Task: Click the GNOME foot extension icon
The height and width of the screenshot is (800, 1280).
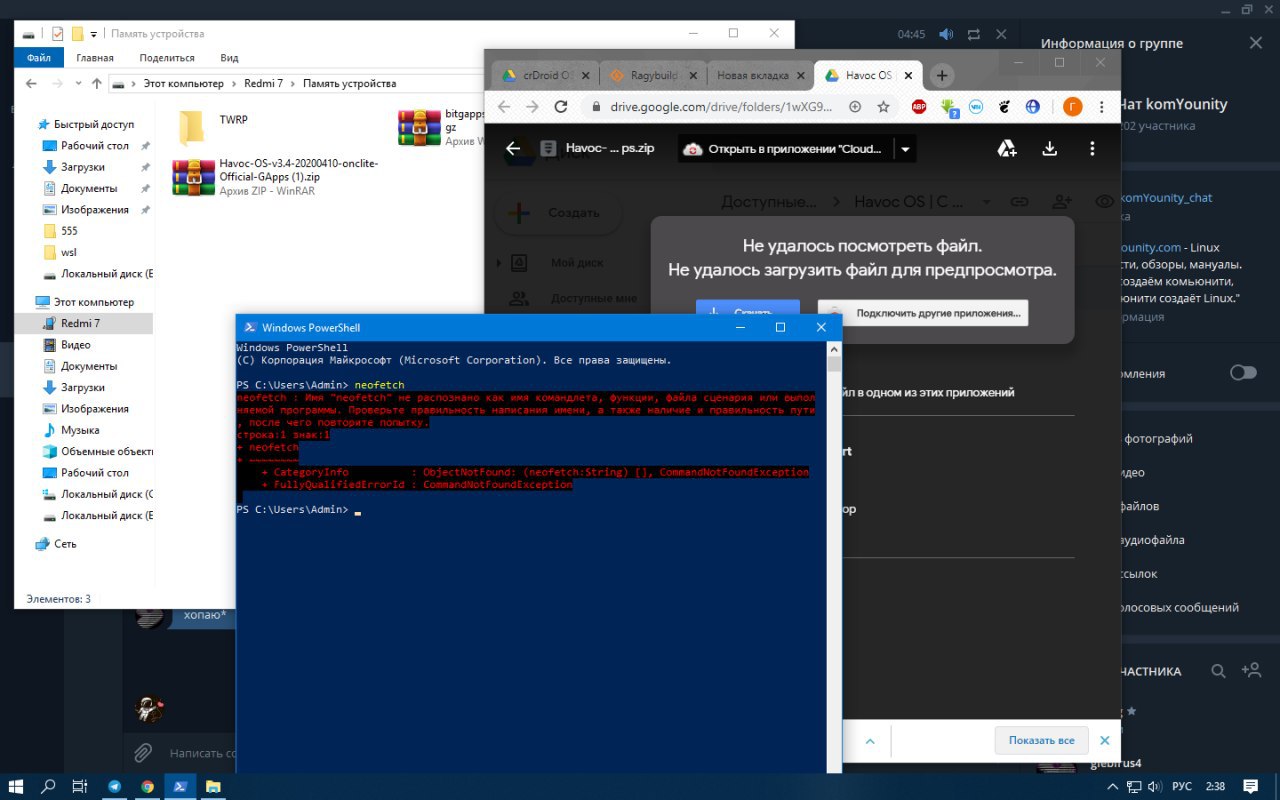Action: coord(1005,106)
